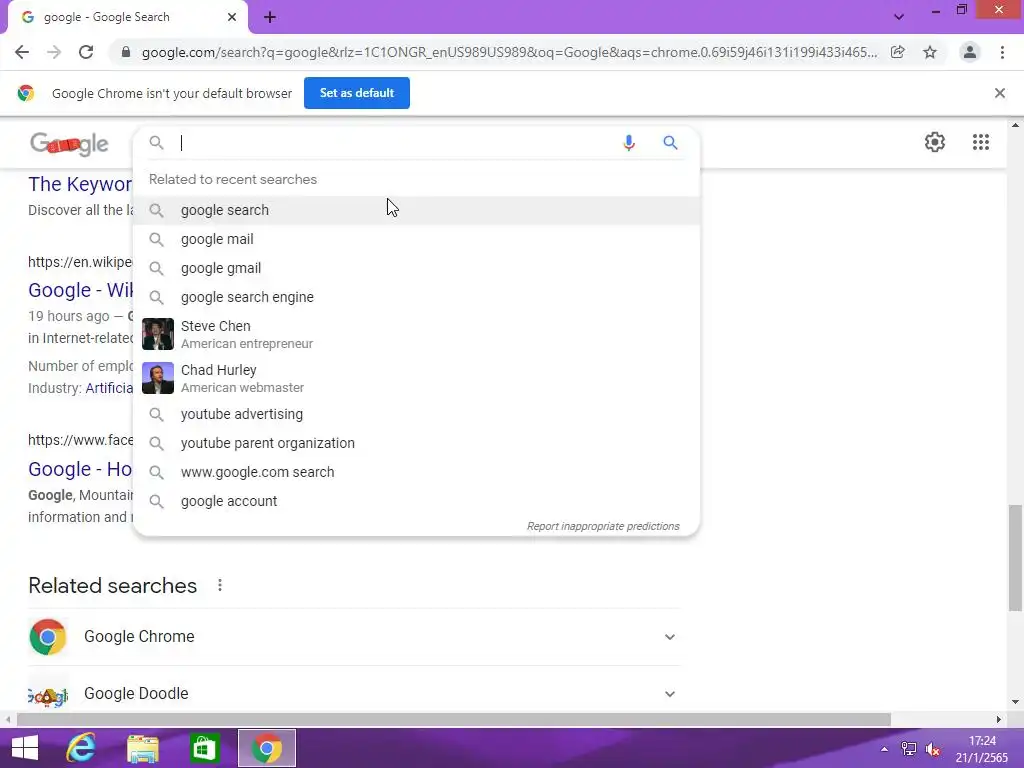1024x768 pixels.
Task: Click the Artificial intelligence industry link
Action: (109, 388)
